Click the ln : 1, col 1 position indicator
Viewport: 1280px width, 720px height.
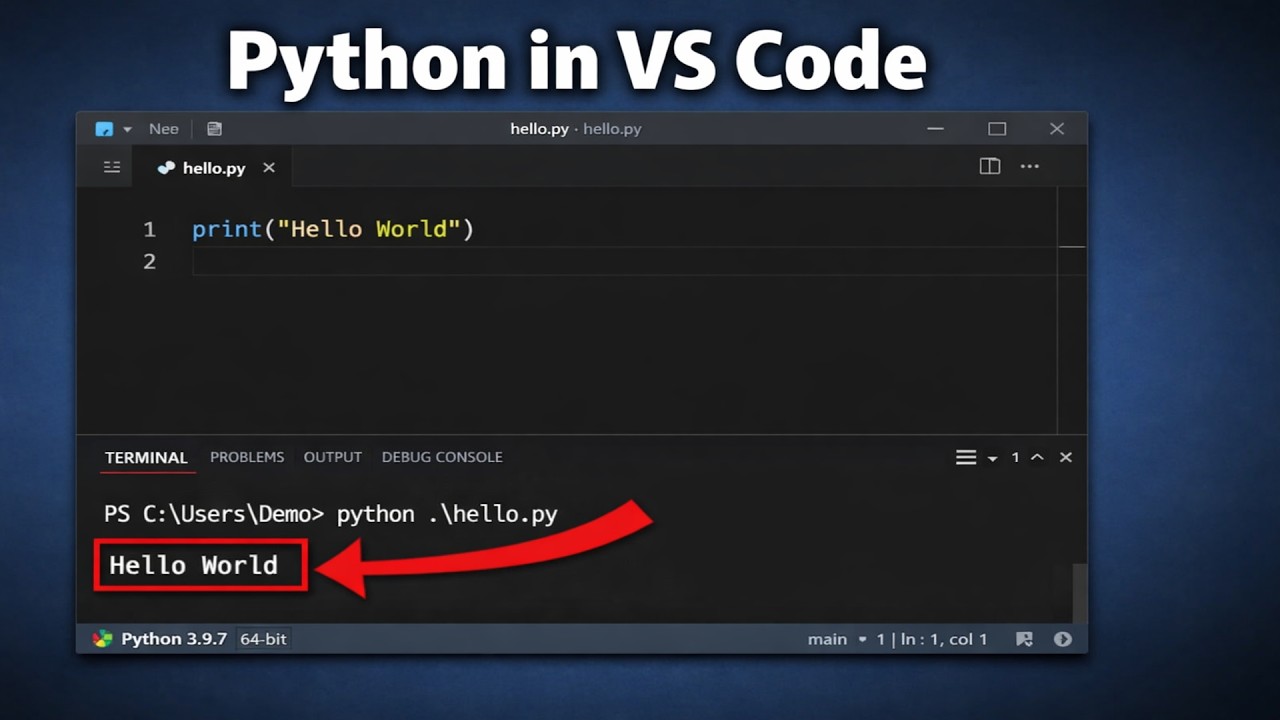944,639
